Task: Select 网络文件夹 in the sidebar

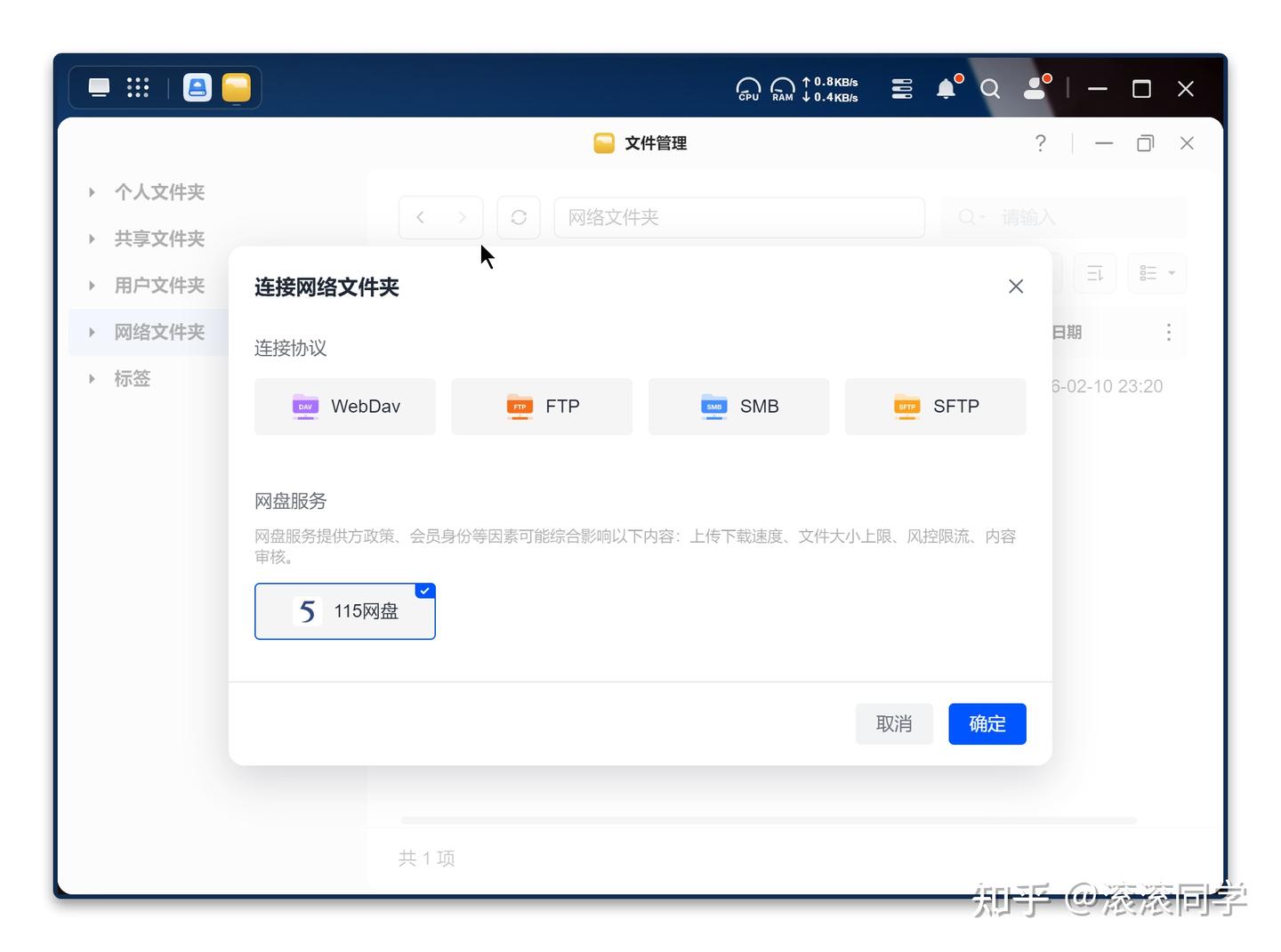Action: point(159,332)
